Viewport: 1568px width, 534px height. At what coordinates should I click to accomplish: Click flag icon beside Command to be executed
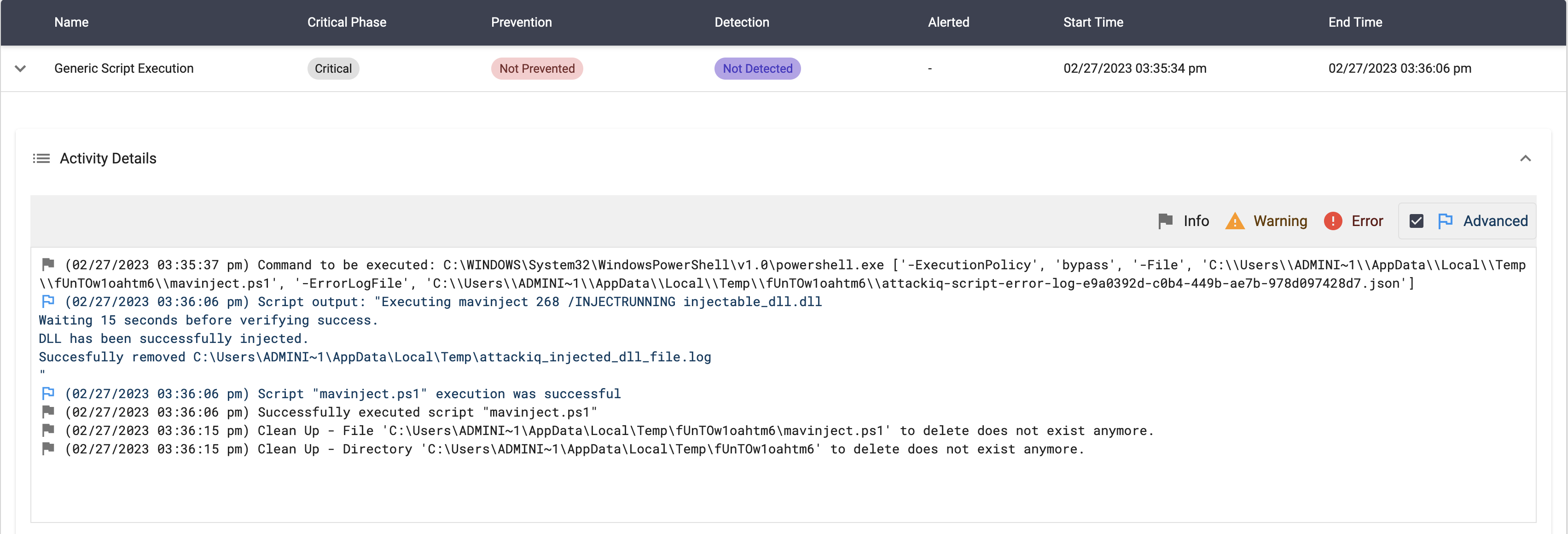pos(48,264)
